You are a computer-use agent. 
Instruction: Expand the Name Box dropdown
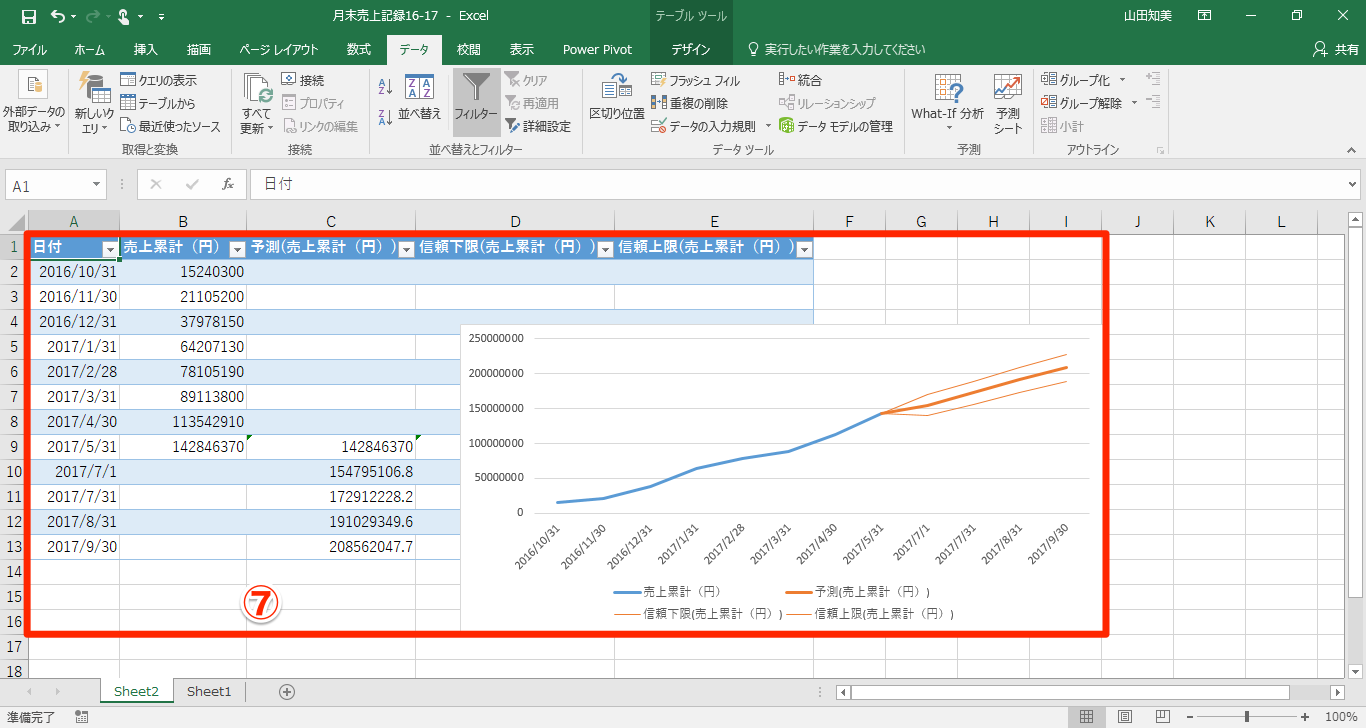(97, 185)
